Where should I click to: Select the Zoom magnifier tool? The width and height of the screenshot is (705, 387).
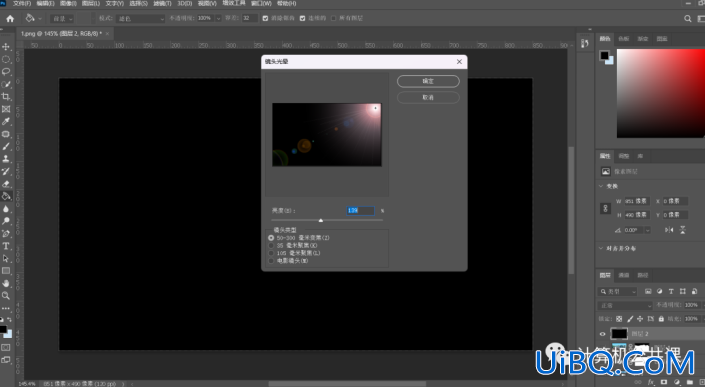[x=6, y=296]
